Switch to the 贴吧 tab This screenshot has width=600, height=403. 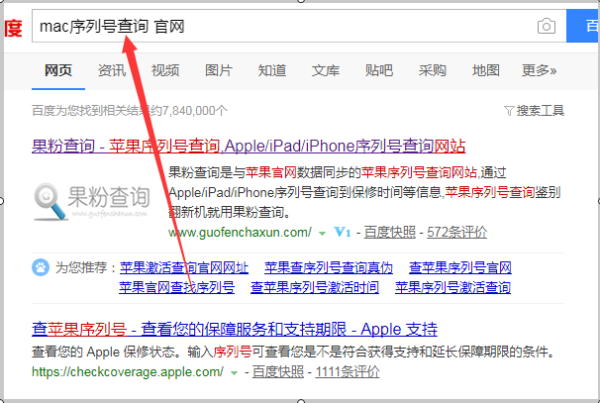point(379,70)
